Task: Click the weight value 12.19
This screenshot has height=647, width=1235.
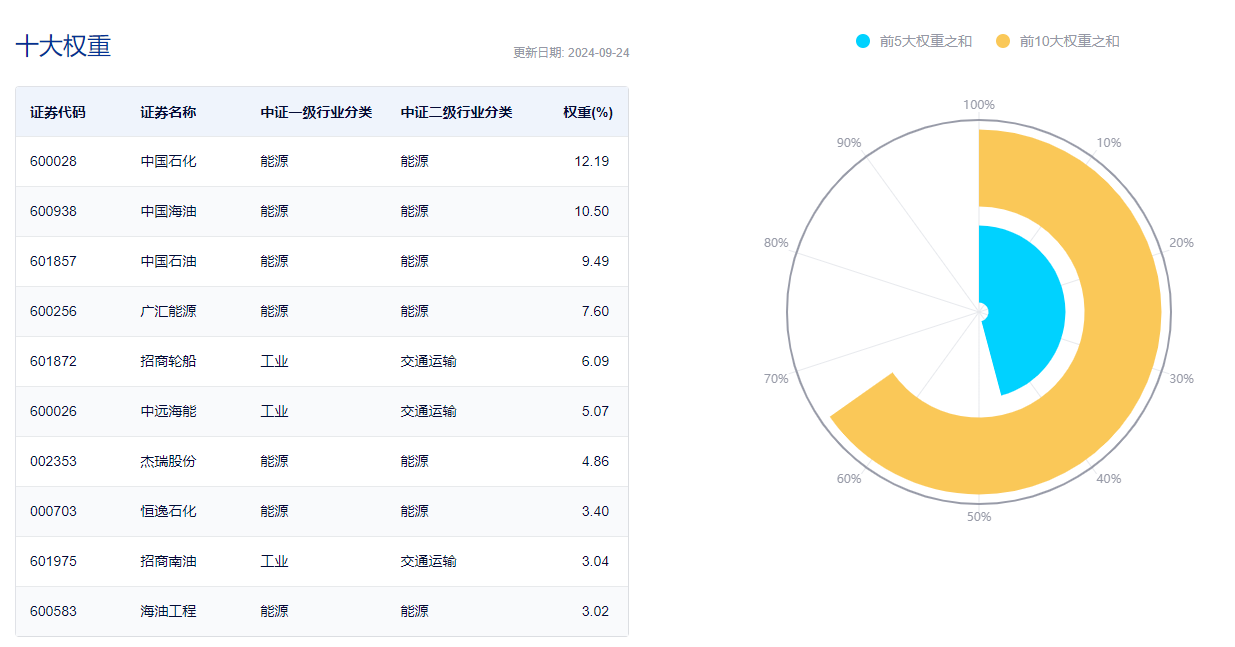Action: click(x=592, y=161)
